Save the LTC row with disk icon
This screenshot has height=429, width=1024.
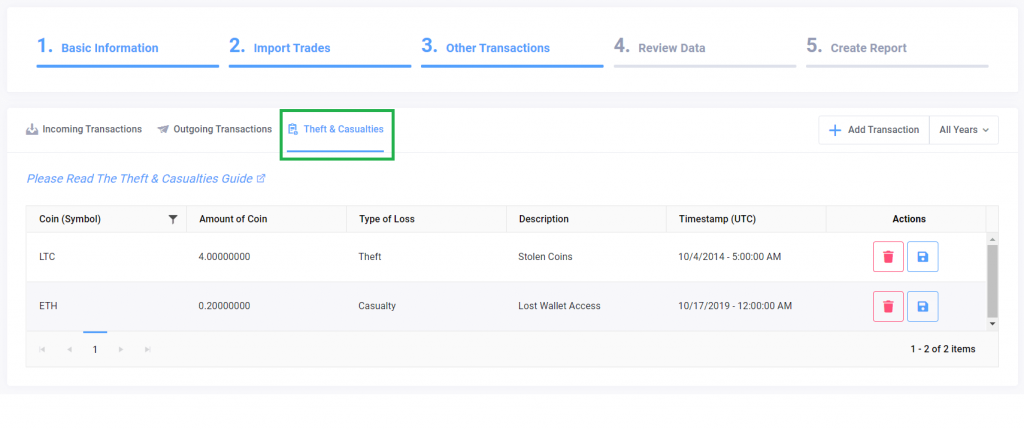(x=923, y=257)
